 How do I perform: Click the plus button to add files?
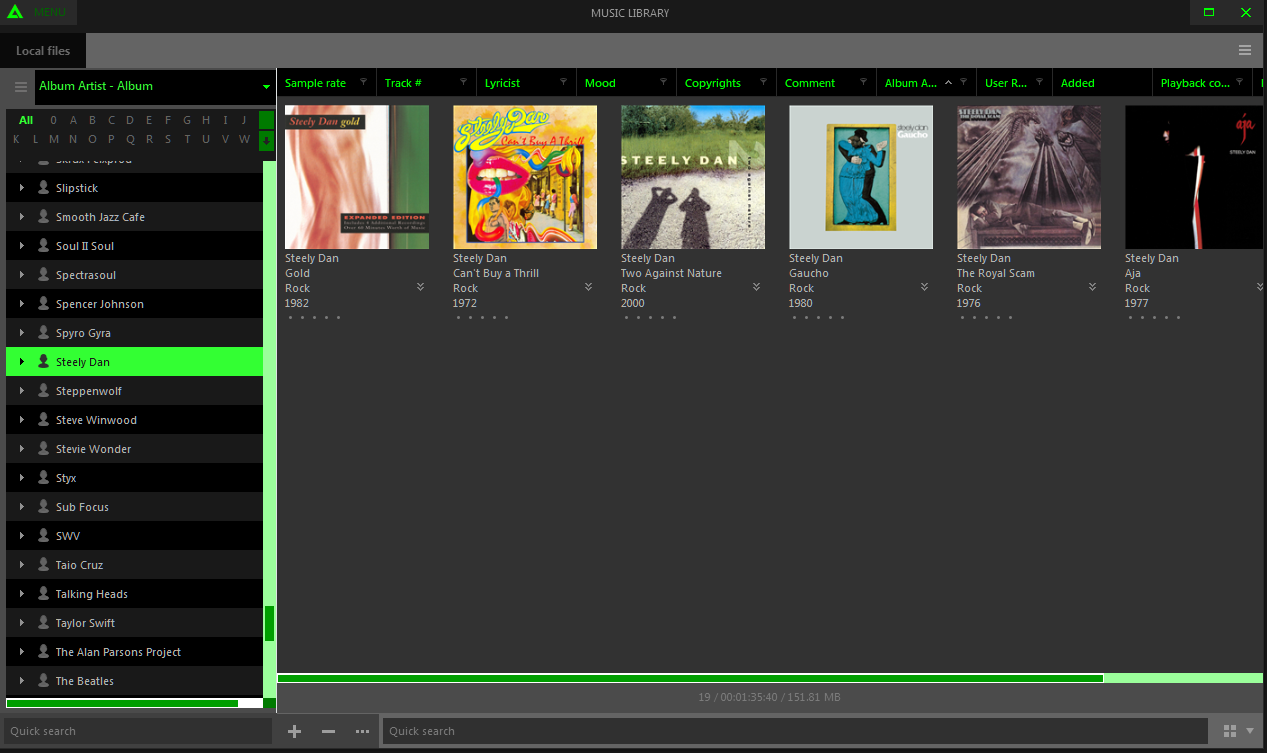(294, 731)
